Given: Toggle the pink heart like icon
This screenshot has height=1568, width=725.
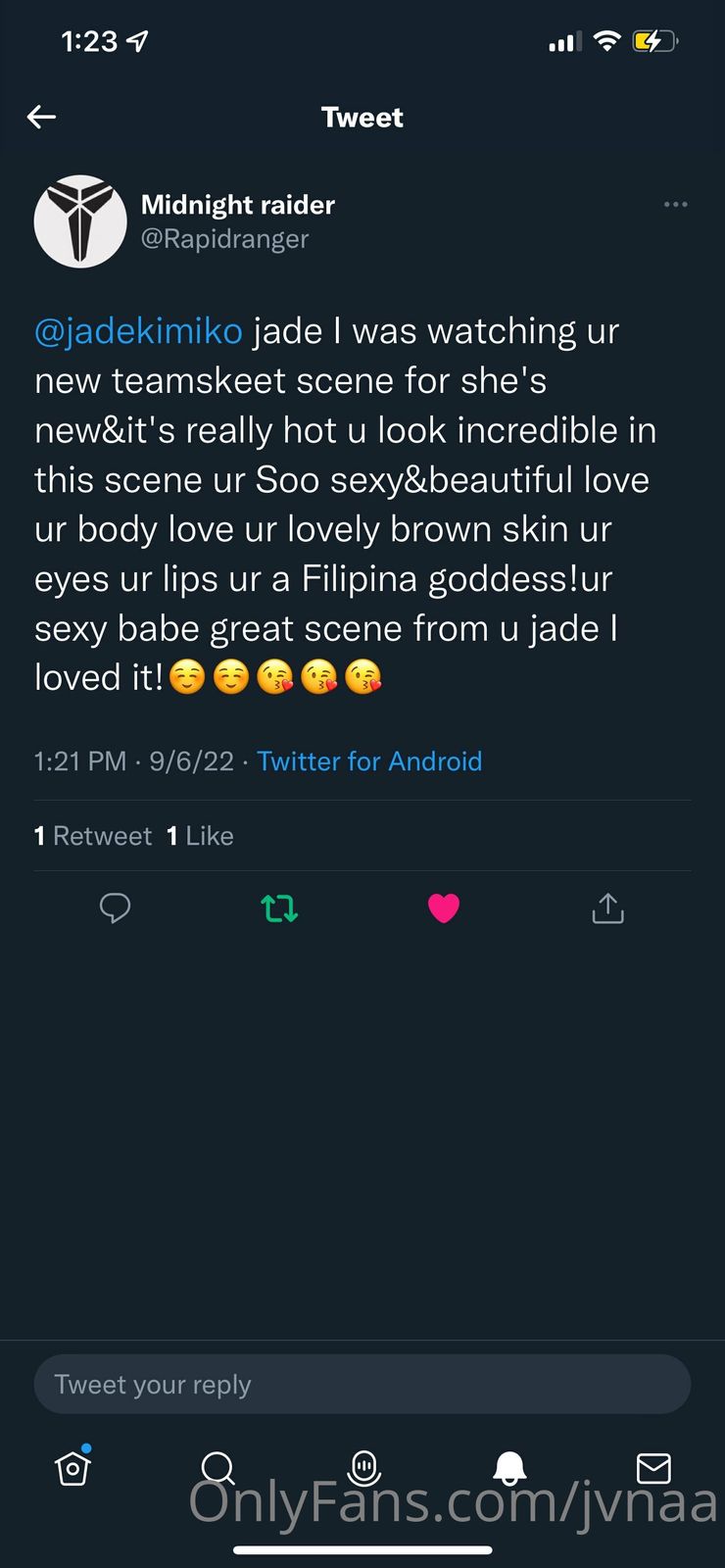Looking at the screenshot, I should 444,908.
